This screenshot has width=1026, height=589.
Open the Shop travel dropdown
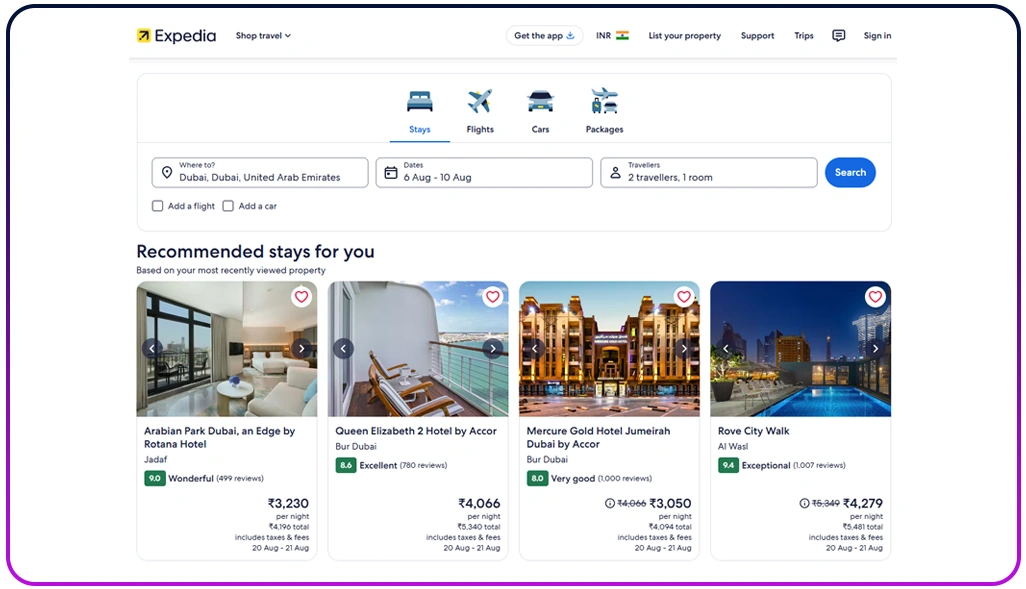pos(262,35)
